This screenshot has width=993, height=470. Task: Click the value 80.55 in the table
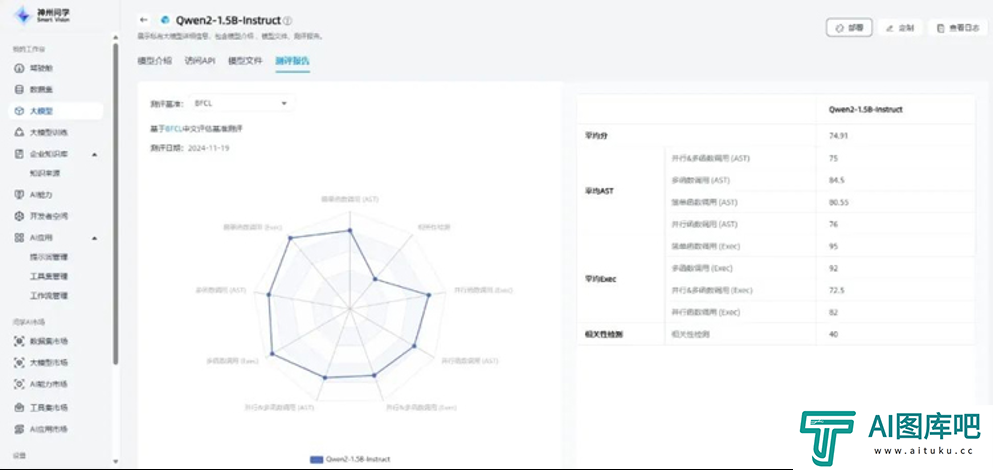838,203
